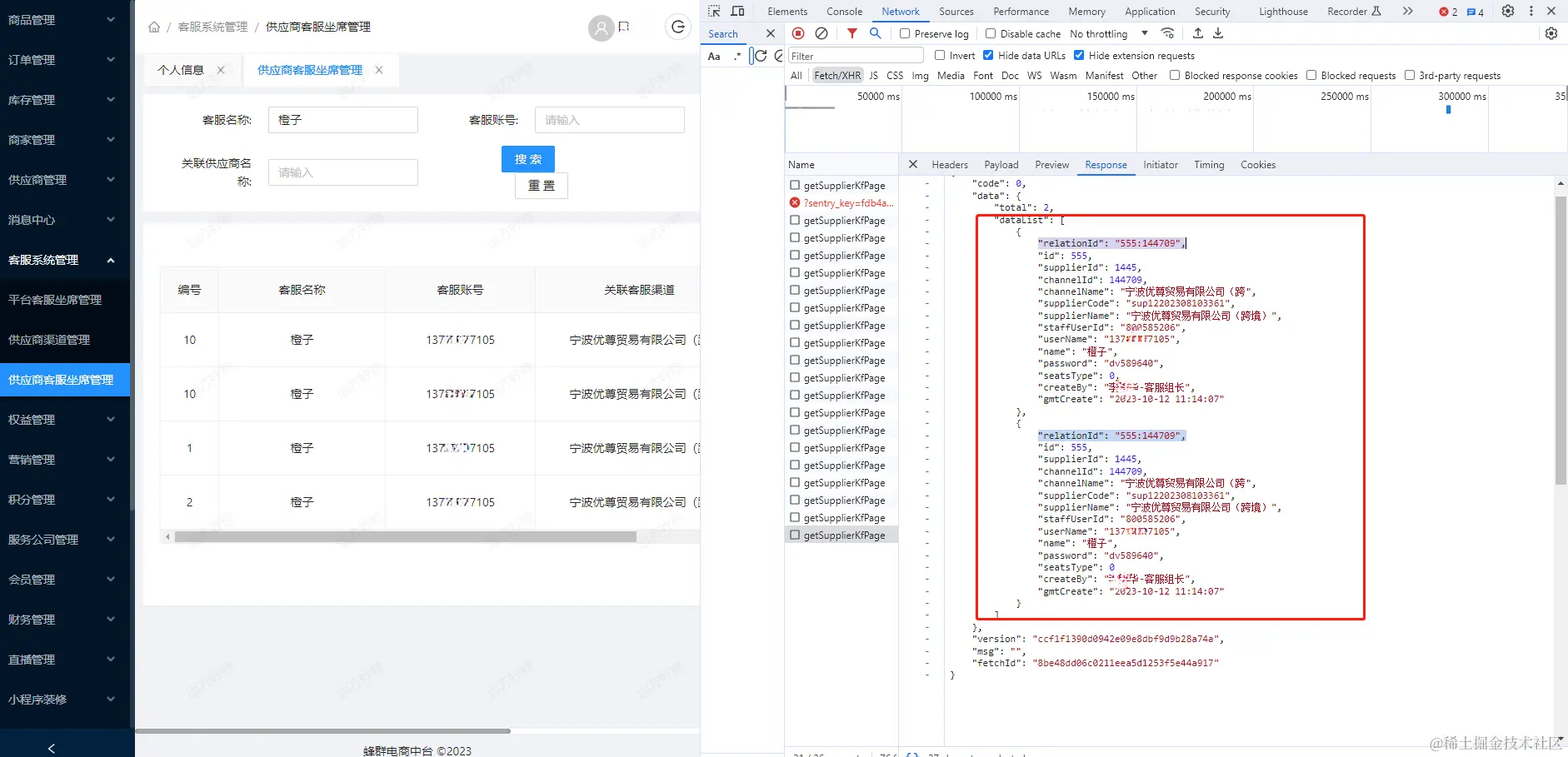
Task: Open the Headers tab of request
Action: pos(950,165)
